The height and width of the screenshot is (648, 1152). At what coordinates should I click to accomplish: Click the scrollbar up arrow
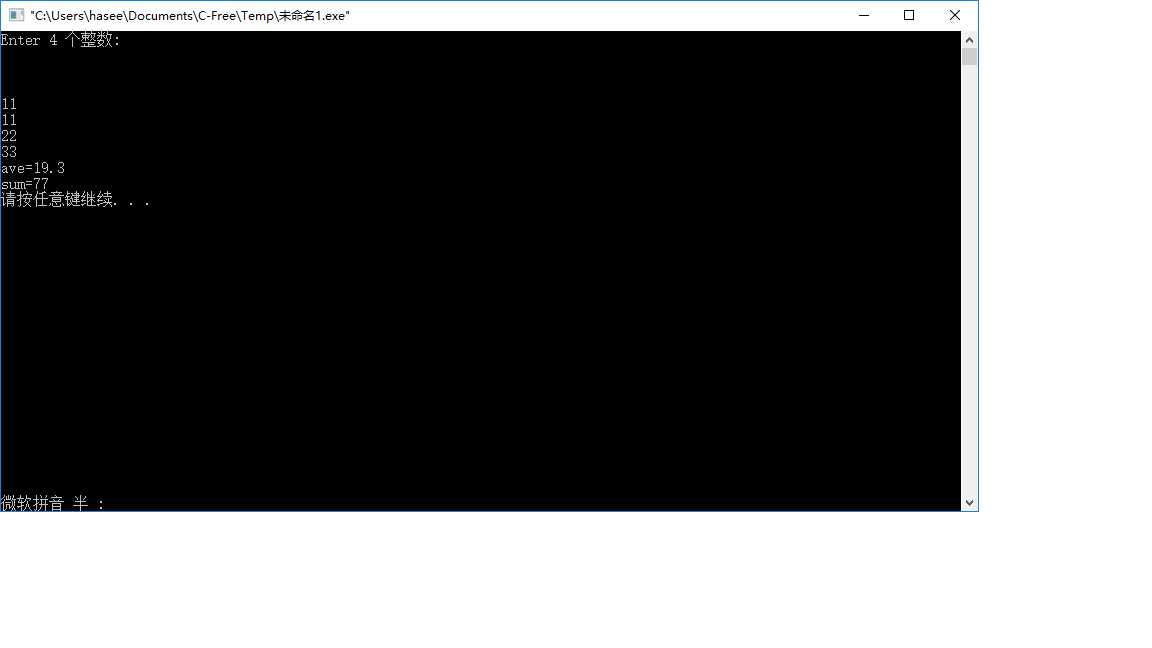[969, 40]
